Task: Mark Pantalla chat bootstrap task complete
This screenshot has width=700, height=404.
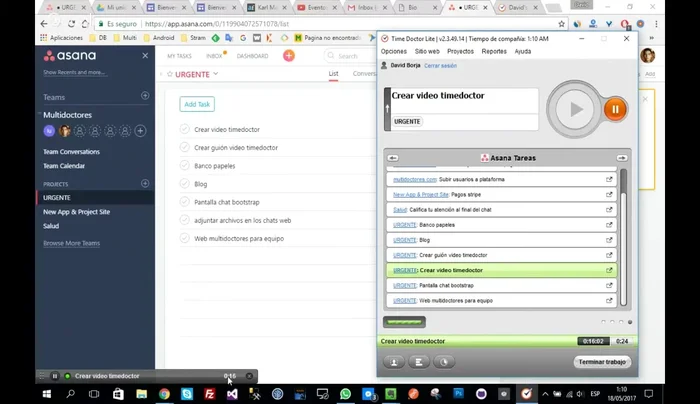Action: 184,202
